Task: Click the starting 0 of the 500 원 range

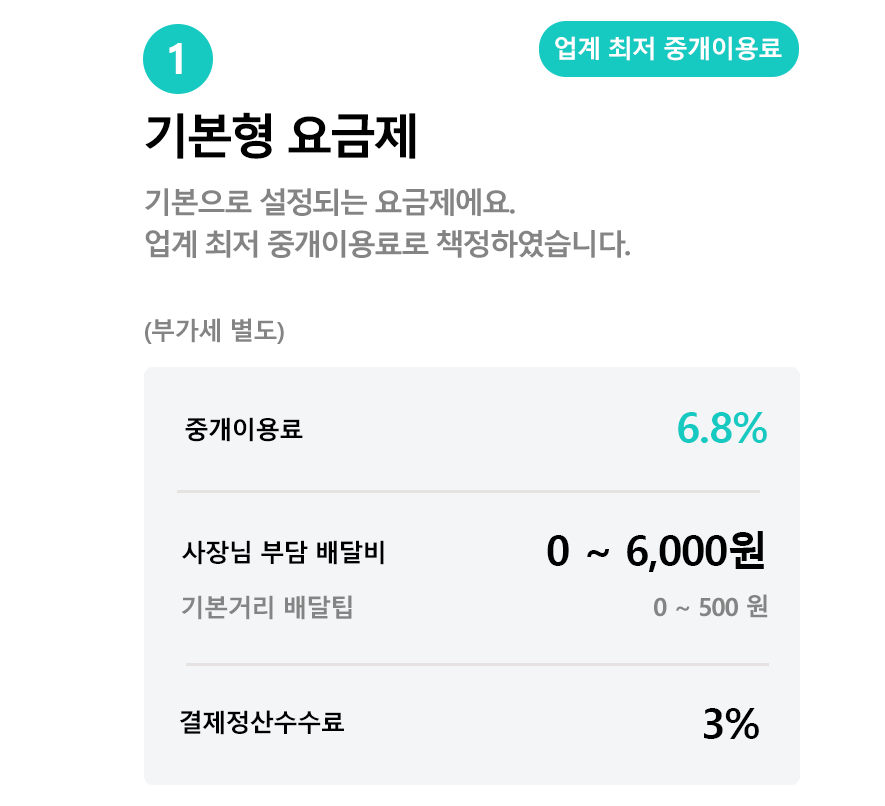Action: (x=659, y=607)
